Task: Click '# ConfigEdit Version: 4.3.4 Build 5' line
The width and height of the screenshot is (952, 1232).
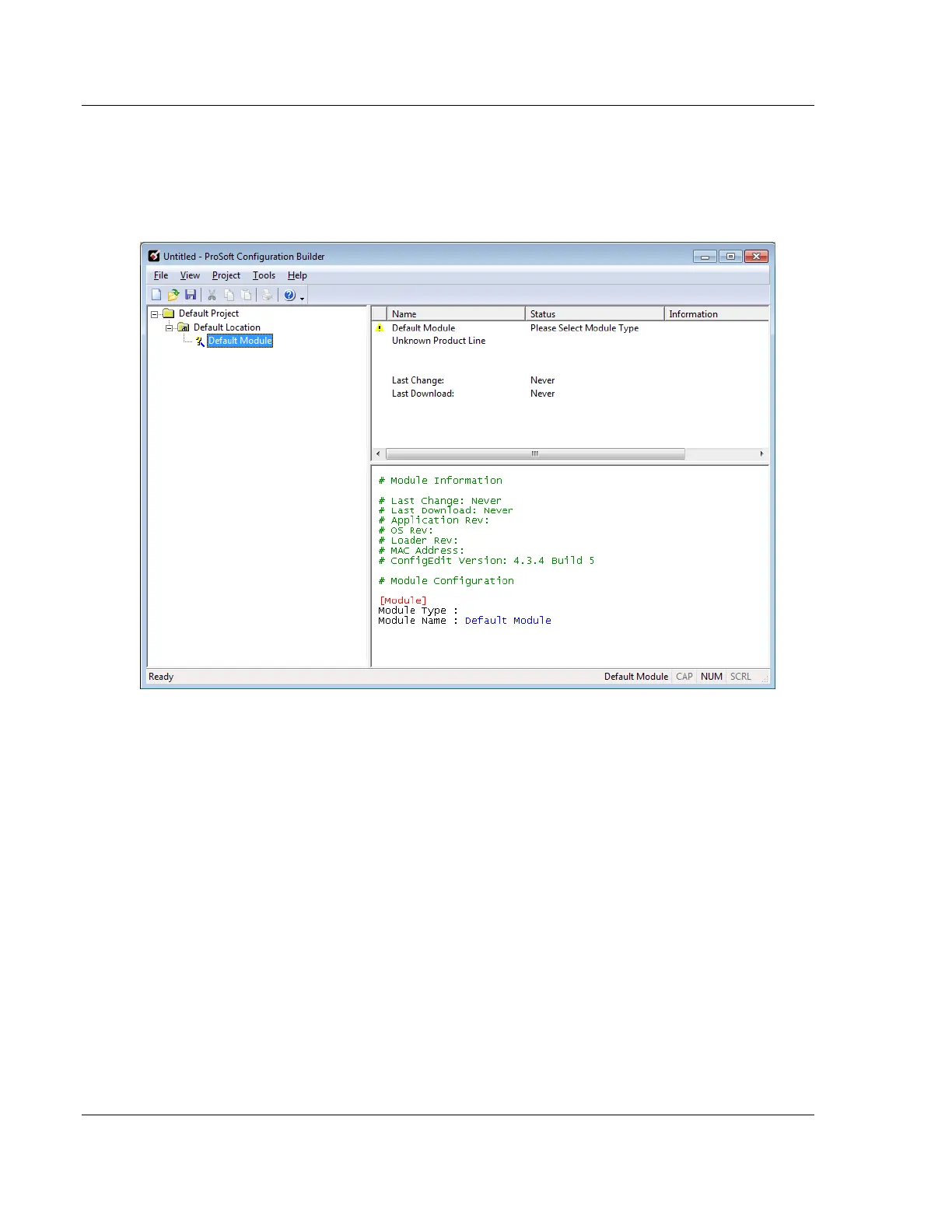Action: coord(486,561)
